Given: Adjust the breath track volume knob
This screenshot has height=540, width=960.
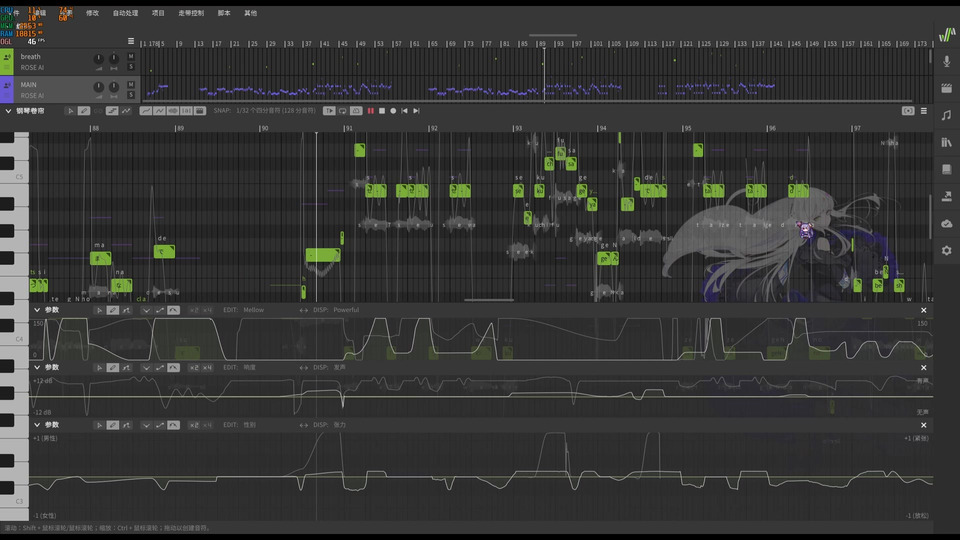Looking at the screenshot, I should point(99,59).
